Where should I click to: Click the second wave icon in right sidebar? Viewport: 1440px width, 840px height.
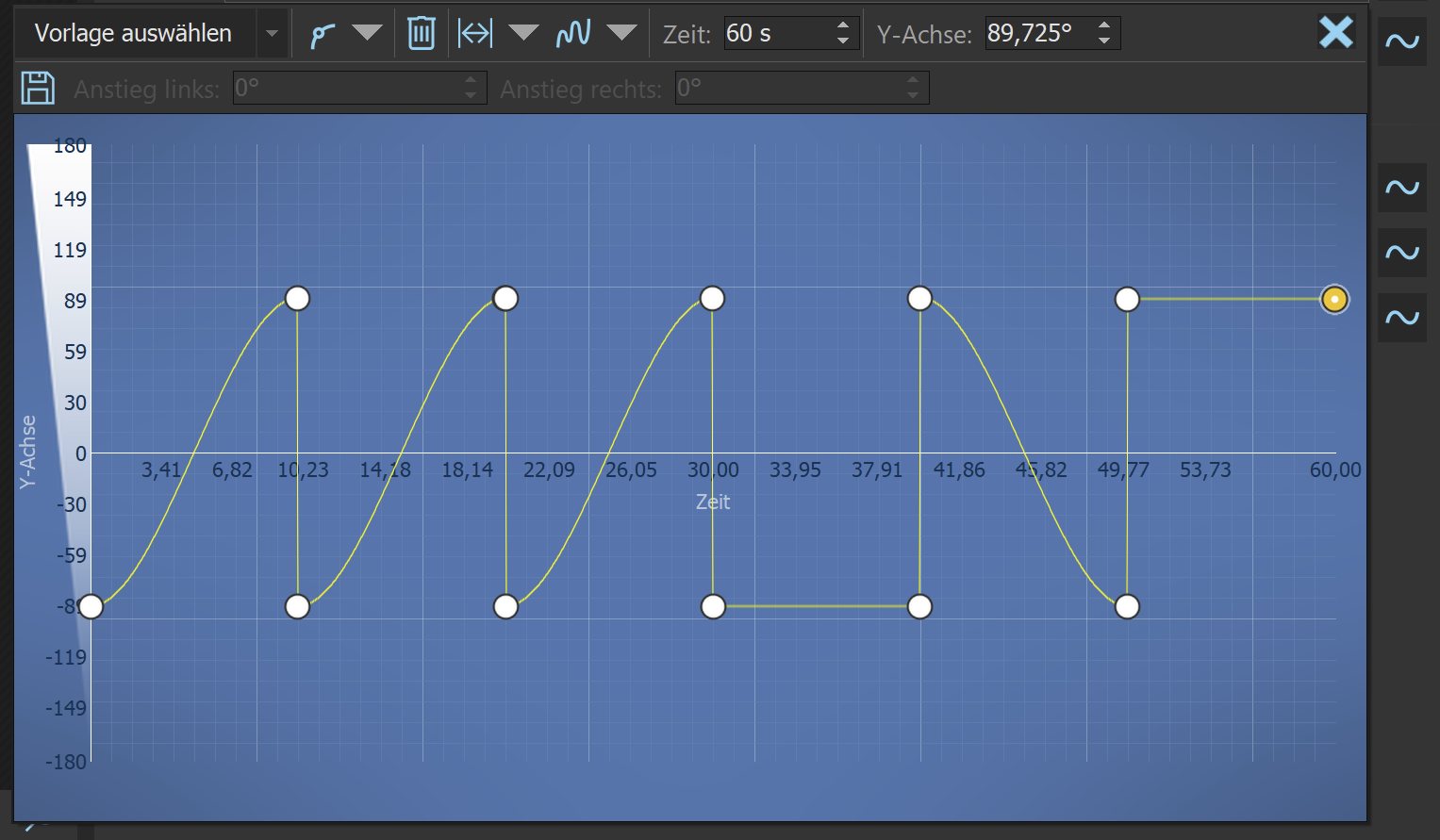(x=1401, y=188)
